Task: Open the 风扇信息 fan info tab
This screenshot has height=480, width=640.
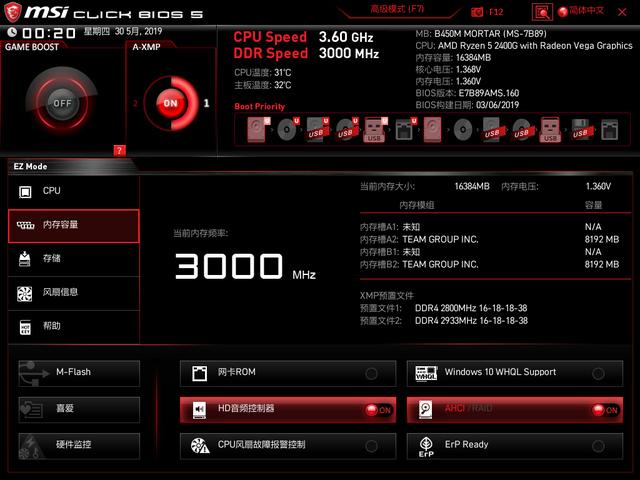Action: click(x=74, y=293)
